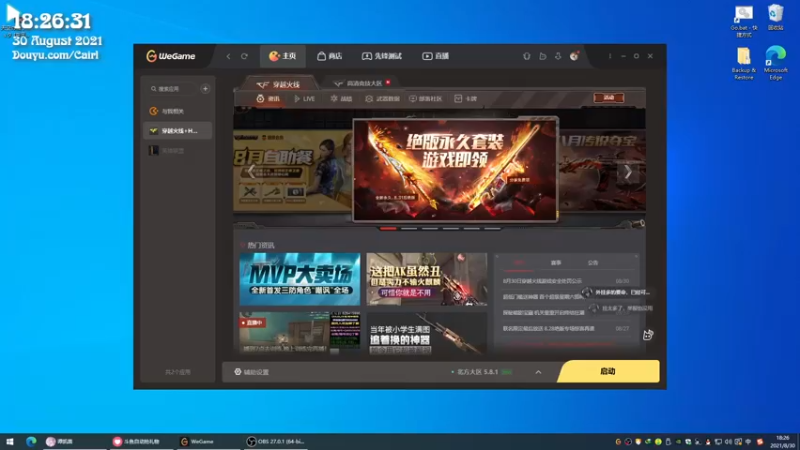The image size is (800, 450).
Task: Open the 先锋测试 tab
Action: coord(382,56)
